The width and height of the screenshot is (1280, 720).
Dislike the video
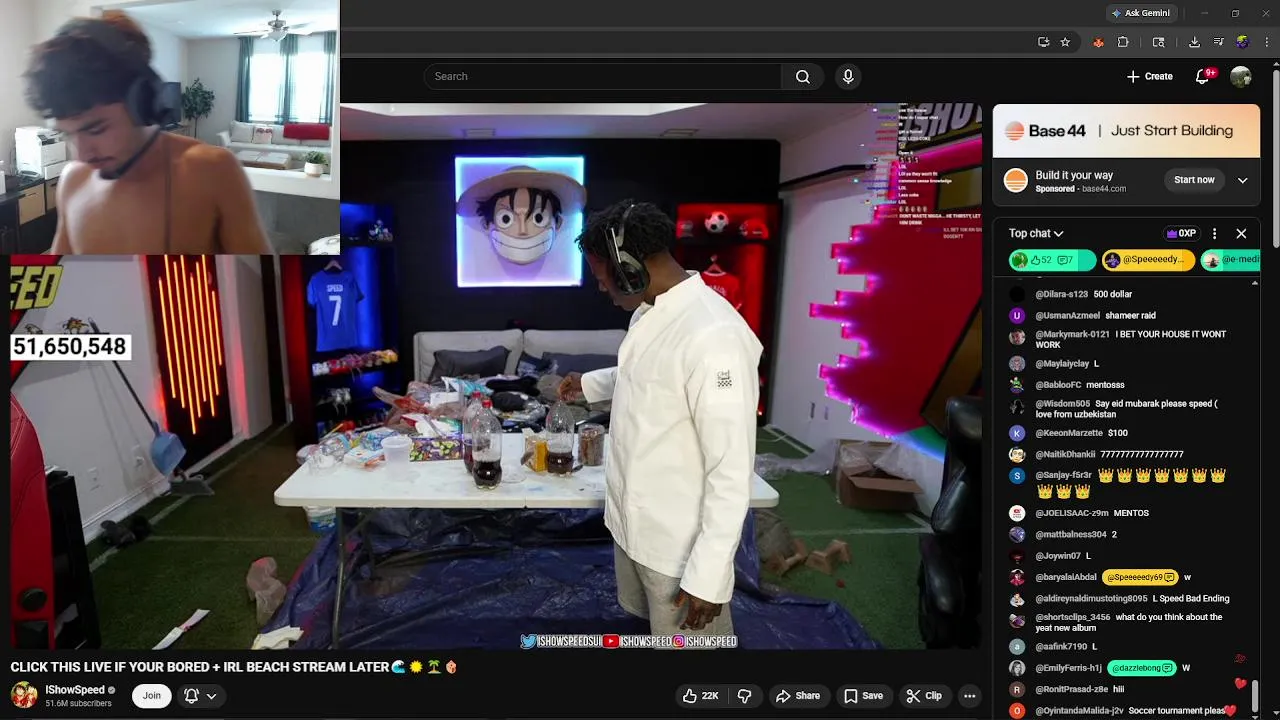[x=744, y=696]
